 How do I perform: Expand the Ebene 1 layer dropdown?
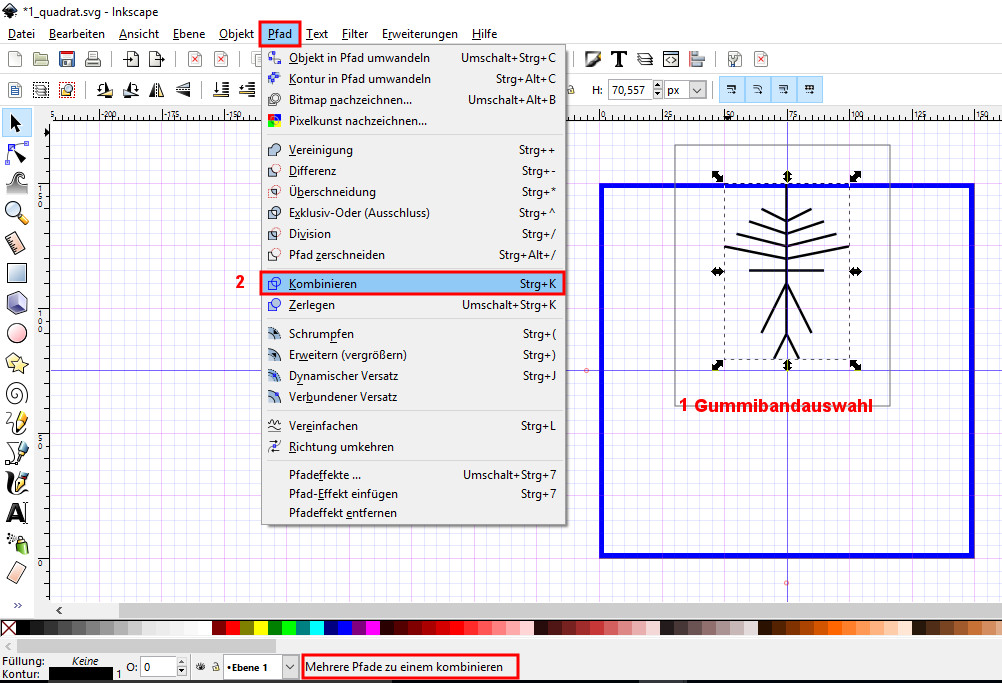pyautogui.click(x=290, y=666)
